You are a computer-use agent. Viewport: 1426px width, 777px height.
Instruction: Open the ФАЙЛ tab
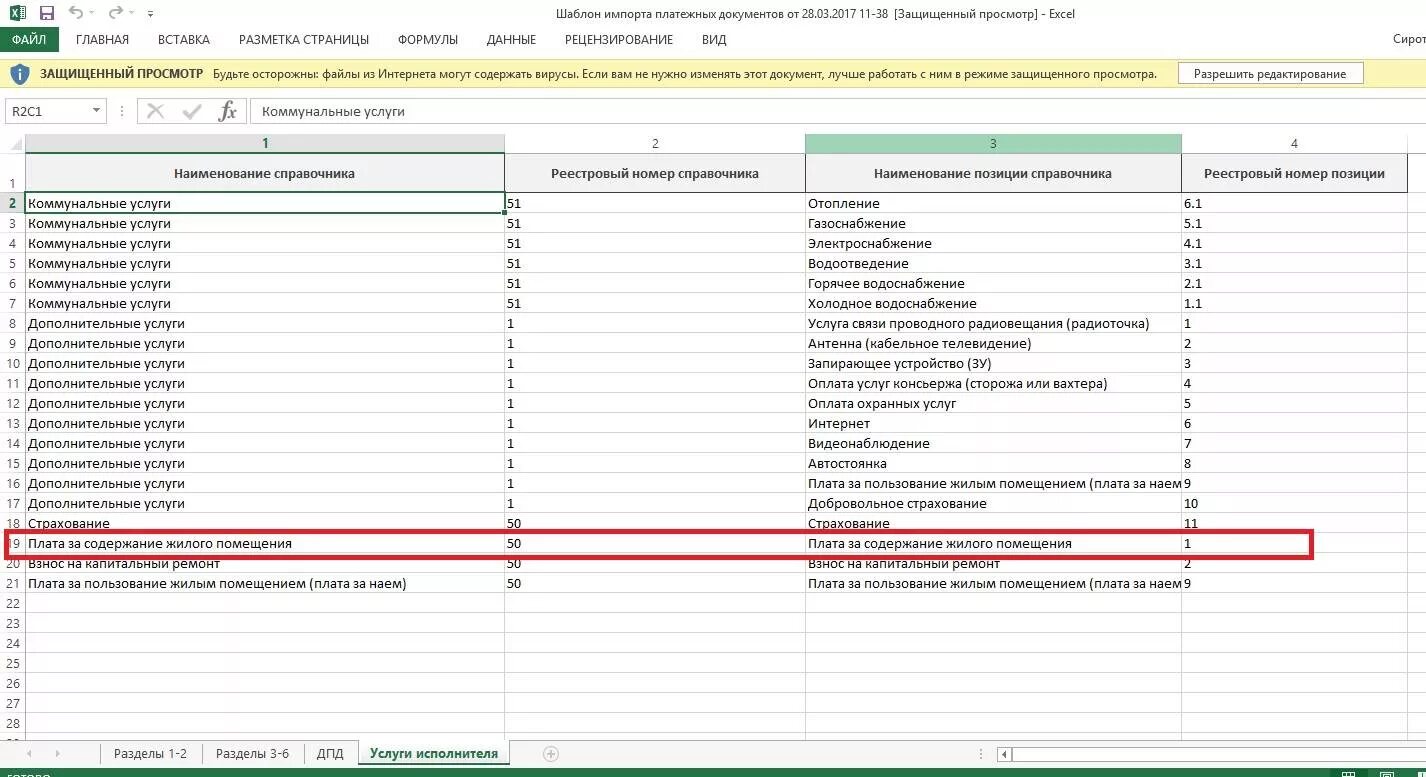(x=29, y=40)
